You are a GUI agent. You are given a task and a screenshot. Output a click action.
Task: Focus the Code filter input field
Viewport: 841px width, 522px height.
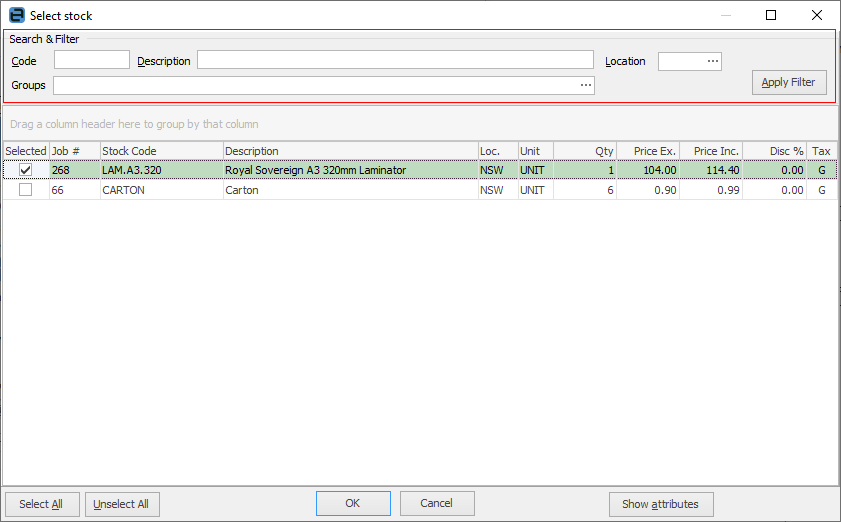(92, 60)
